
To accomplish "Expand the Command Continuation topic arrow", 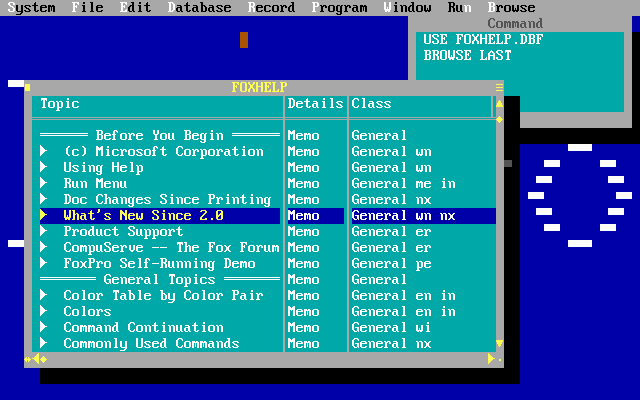I will coord(44,327).
